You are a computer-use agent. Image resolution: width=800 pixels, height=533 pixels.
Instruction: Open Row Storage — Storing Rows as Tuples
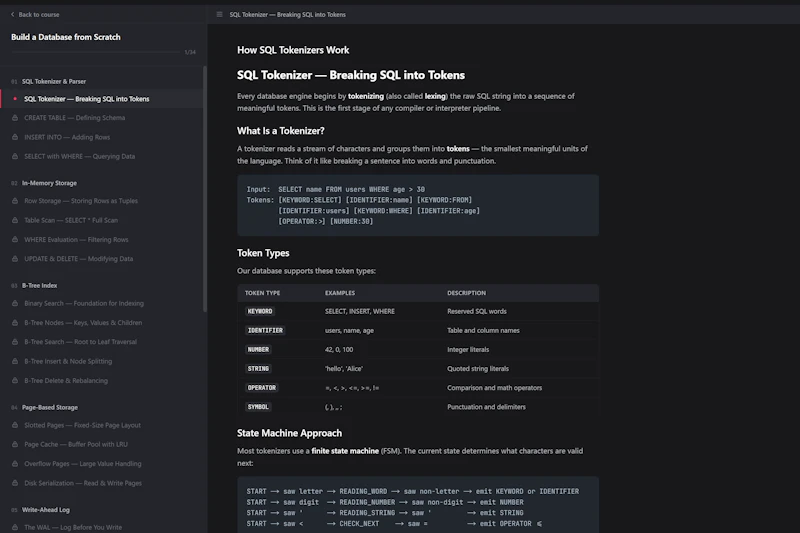coord(81,201)
